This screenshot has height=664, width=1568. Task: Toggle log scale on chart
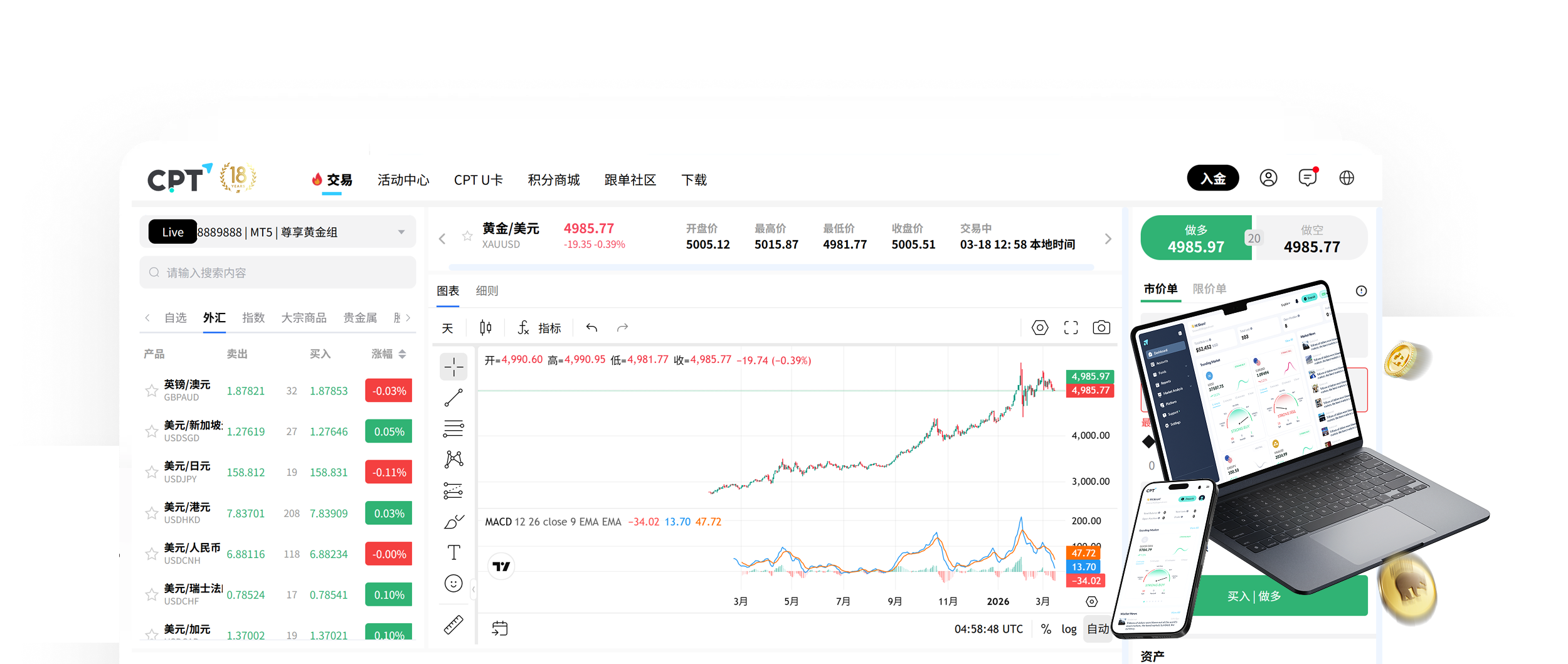(x=1069, y=629)
